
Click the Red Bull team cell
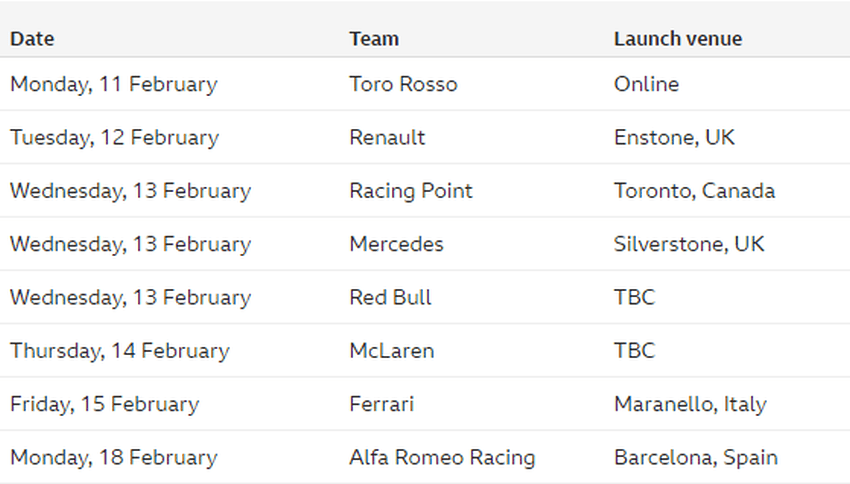coord(390,297)
